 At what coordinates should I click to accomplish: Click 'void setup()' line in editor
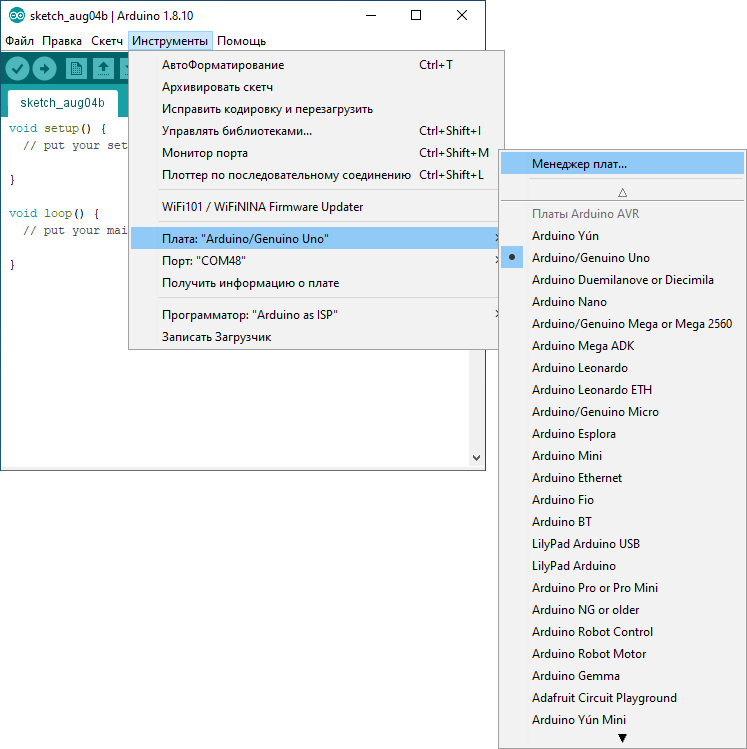[57, 128]
